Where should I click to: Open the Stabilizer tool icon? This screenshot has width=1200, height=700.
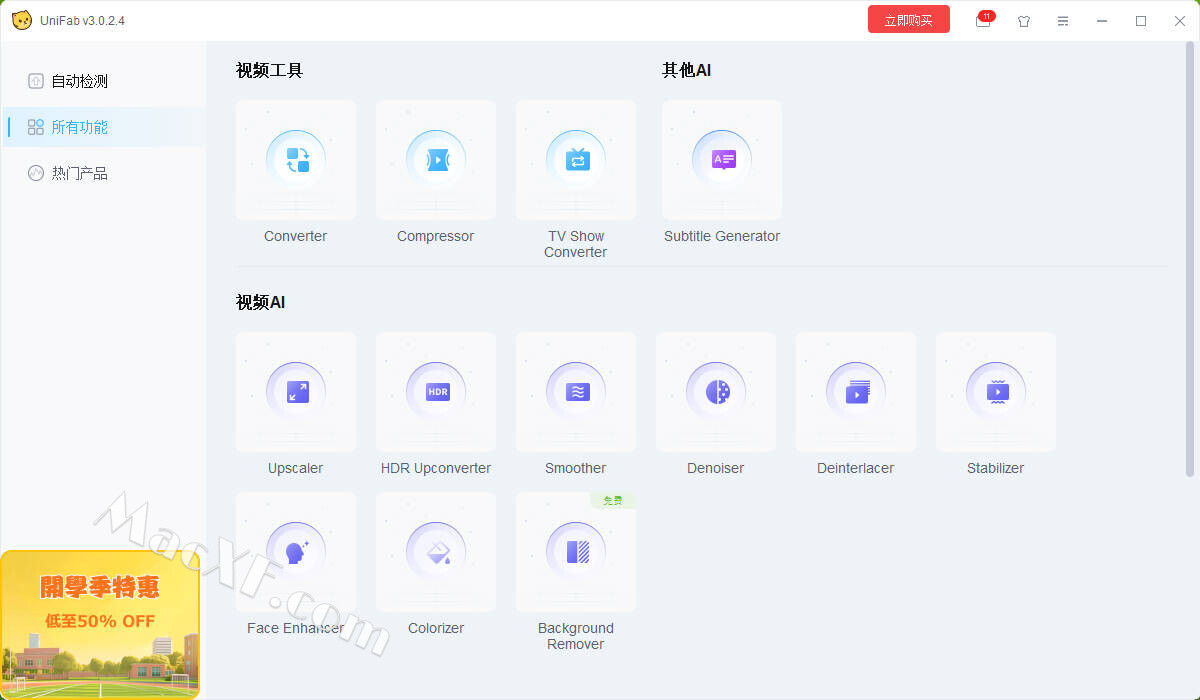tap(996, 392)
